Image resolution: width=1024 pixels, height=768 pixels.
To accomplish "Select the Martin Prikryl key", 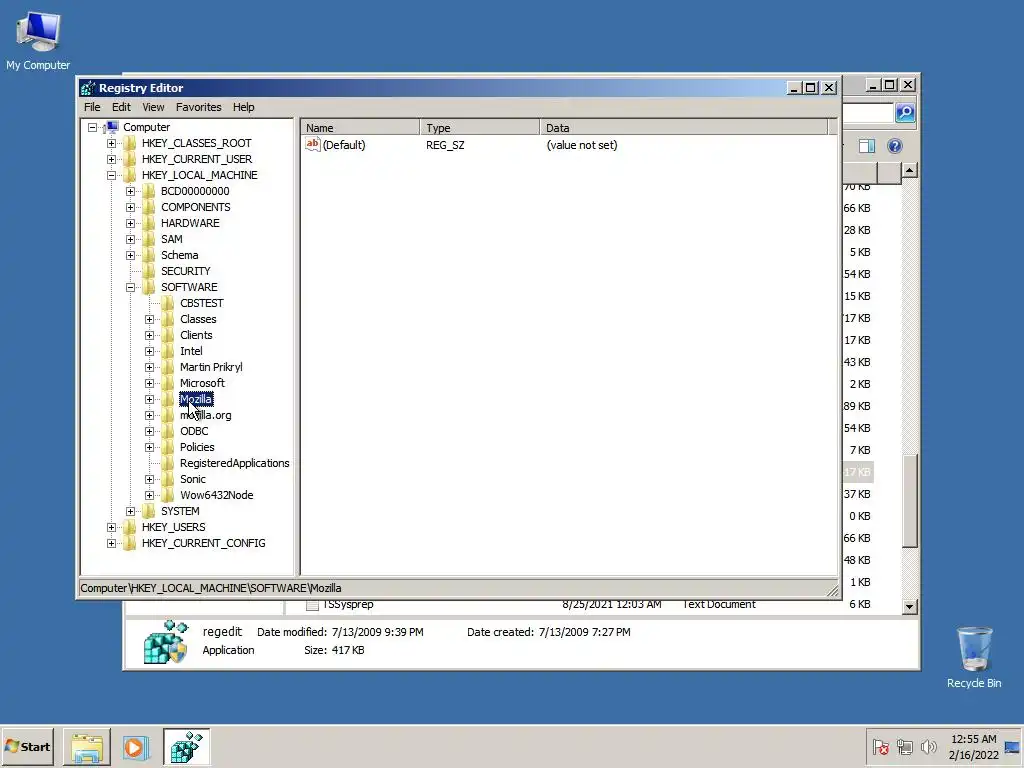I will point(211,367).
